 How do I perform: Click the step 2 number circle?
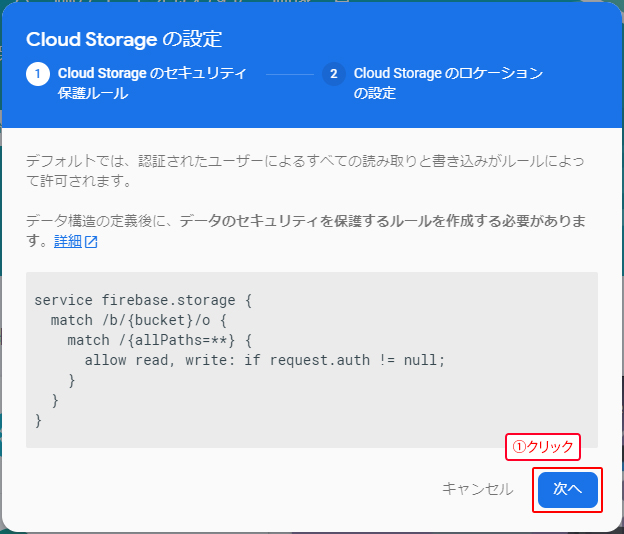point(334,74)
